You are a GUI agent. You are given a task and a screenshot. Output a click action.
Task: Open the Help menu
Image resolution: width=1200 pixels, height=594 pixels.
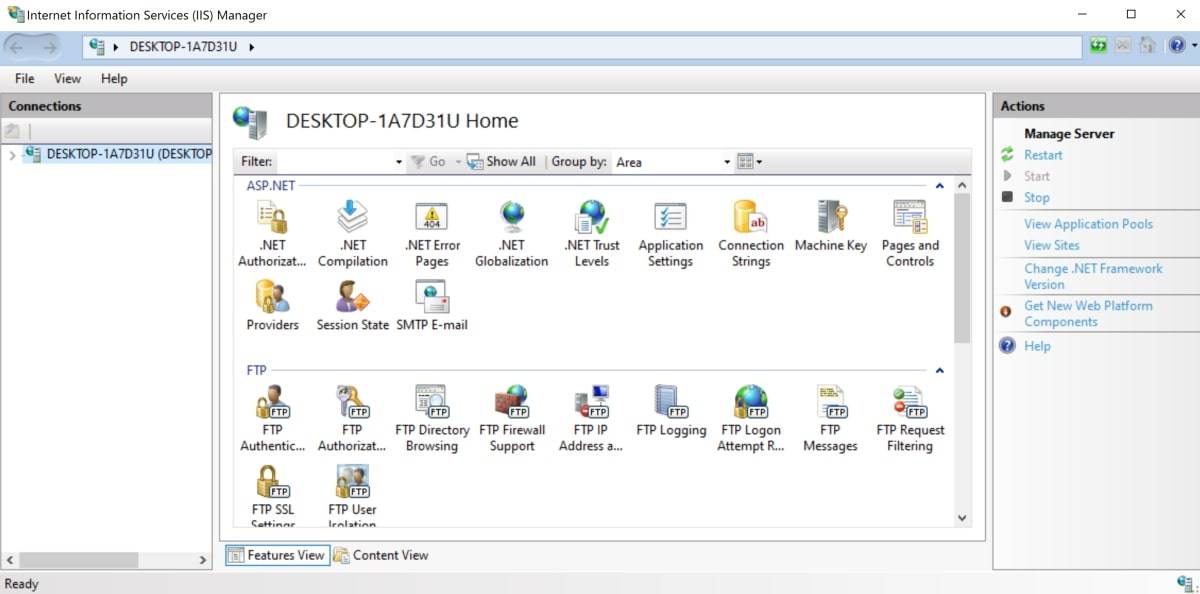pyautogui.click(x=114, y=78)
